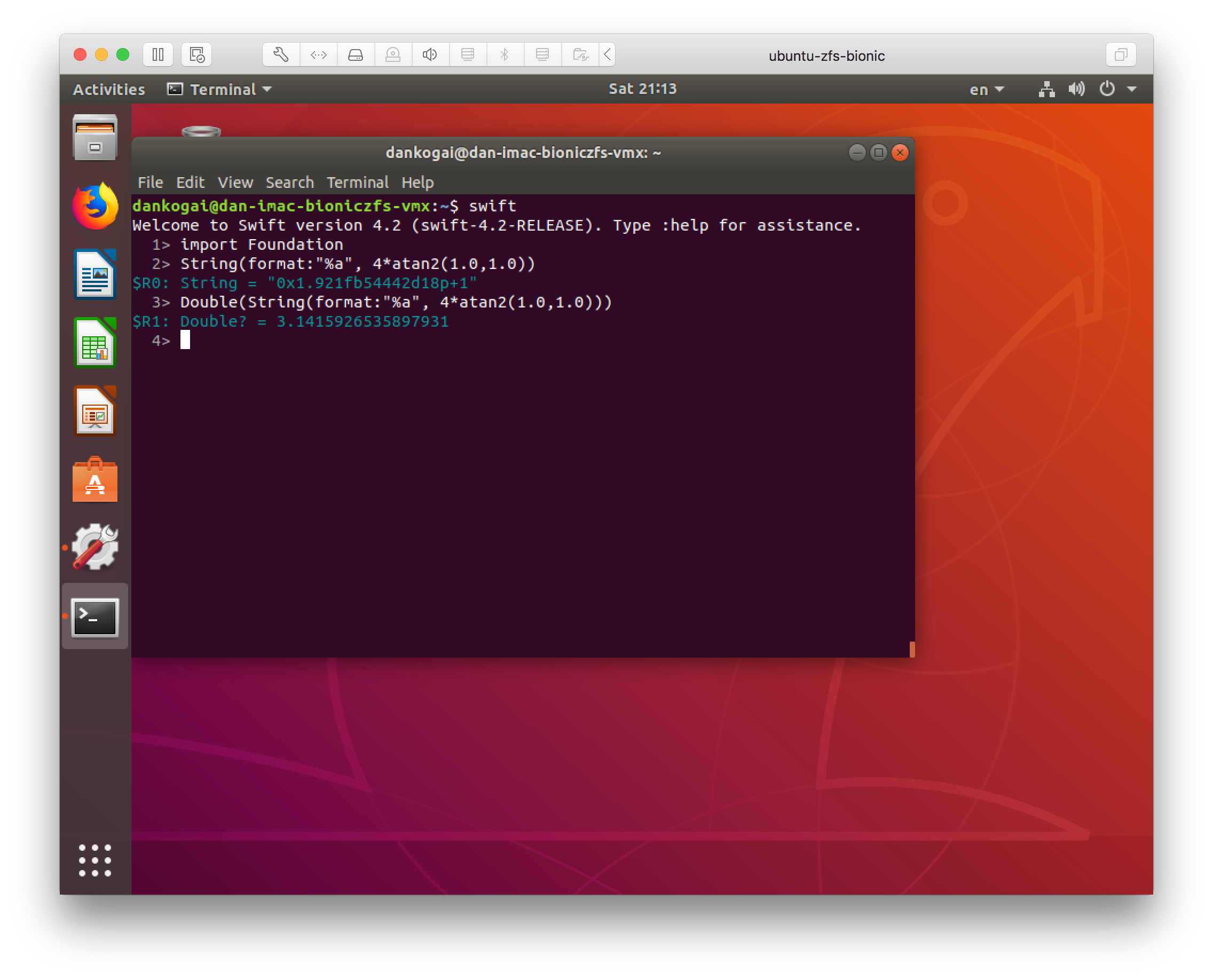Open the Edit menu in Terminal
Image resolution: width=1213 pixels, height=980 pixels.
190,183
